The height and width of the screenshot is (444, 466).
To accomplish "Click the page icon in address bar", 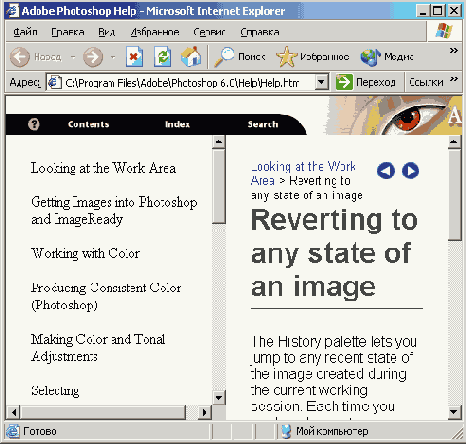I will tap(54, 82).
